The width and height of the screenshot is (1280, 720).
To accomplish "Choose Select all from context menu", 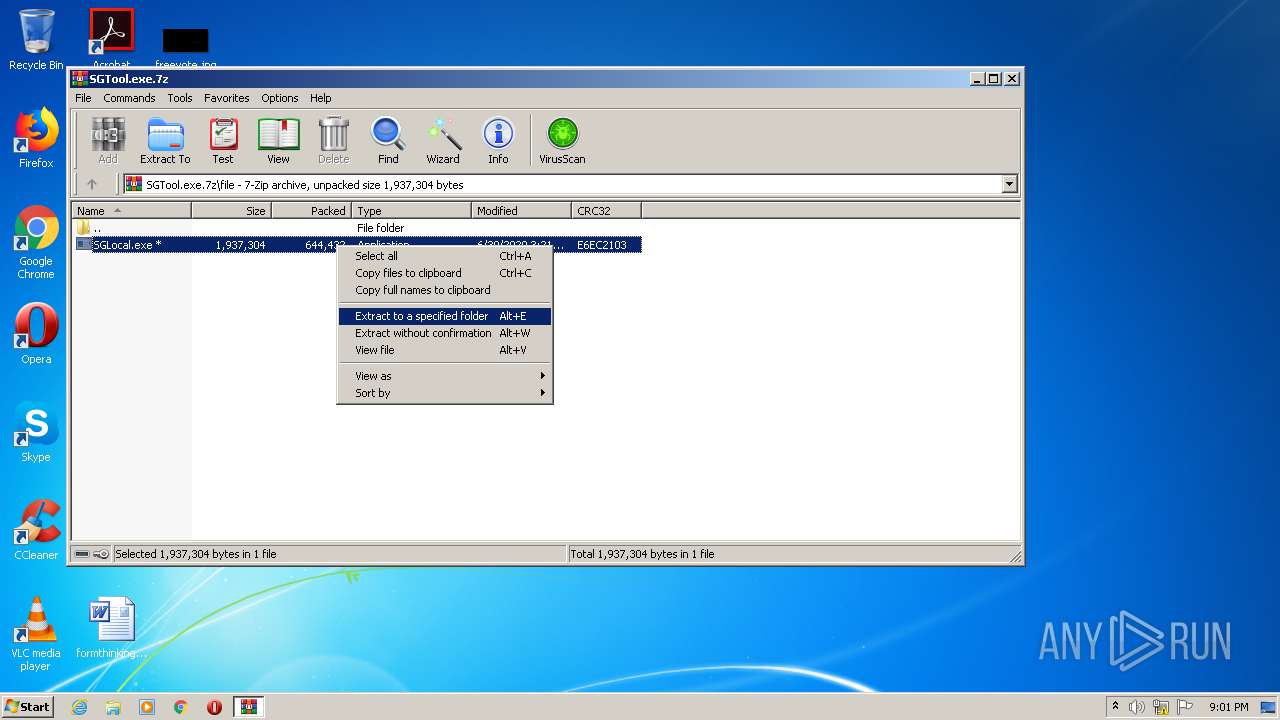I will [445, 256].
